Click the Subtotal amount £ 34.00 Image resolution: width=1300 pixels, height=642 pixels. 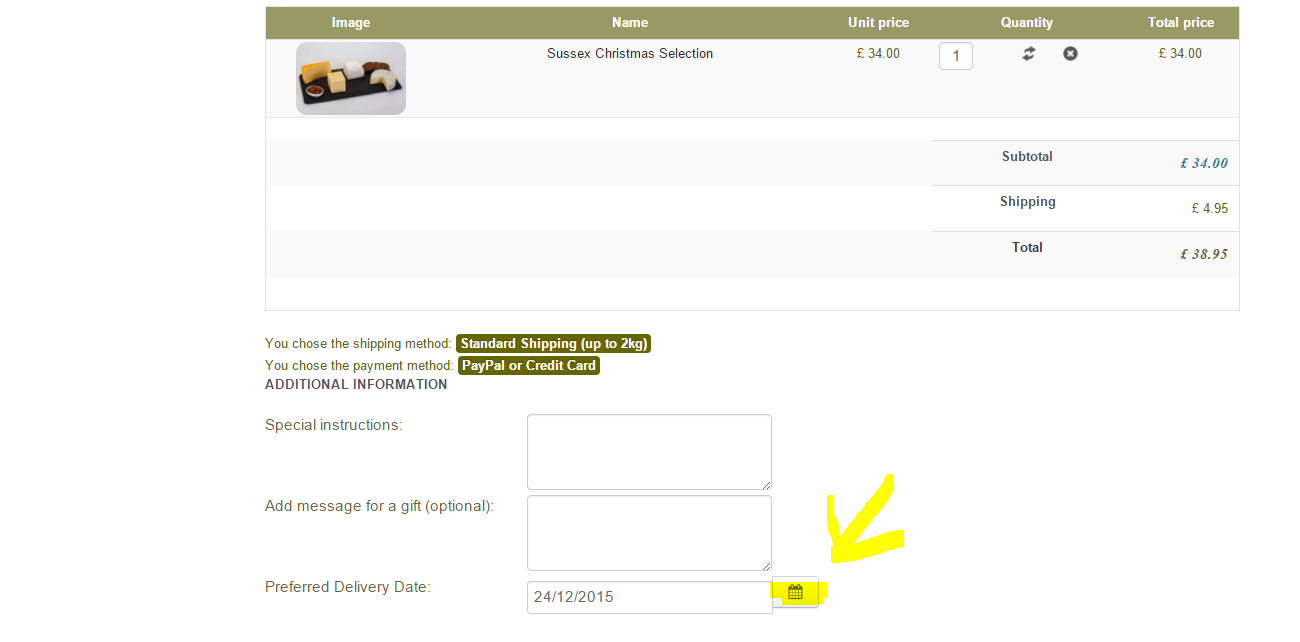(x=1204, y=163)
